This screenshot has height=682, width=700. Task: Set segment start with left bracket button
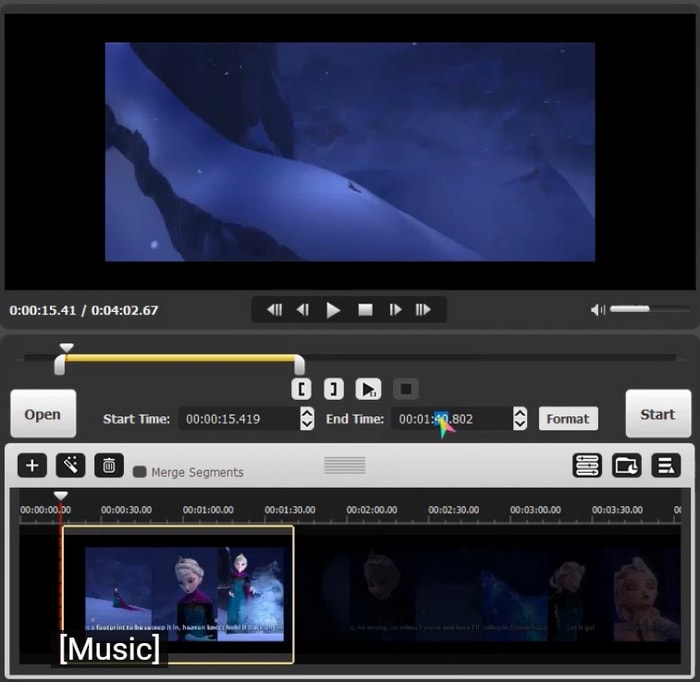(301, 389)
